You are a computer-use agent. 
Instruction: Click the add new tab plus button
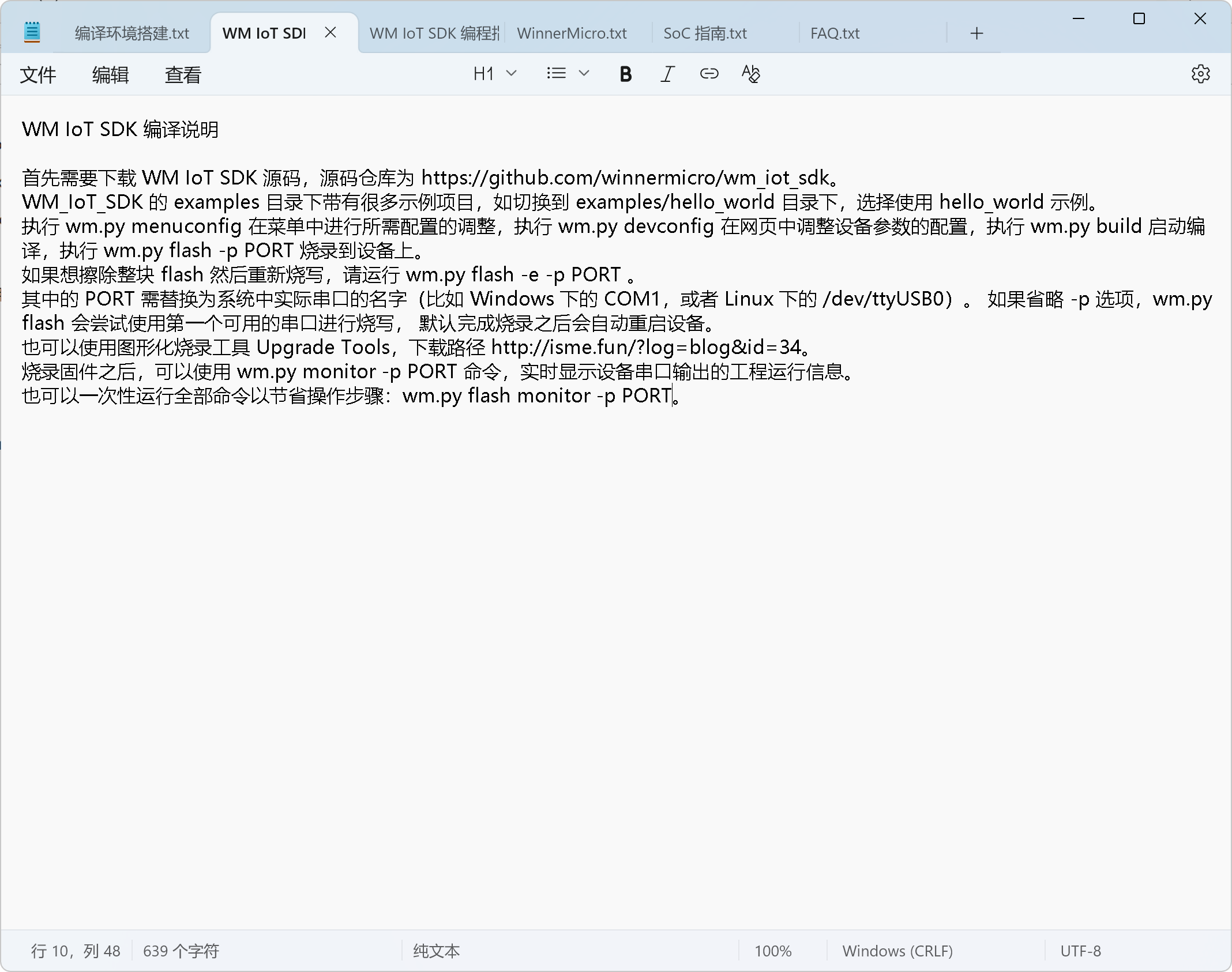pos(976,33)
